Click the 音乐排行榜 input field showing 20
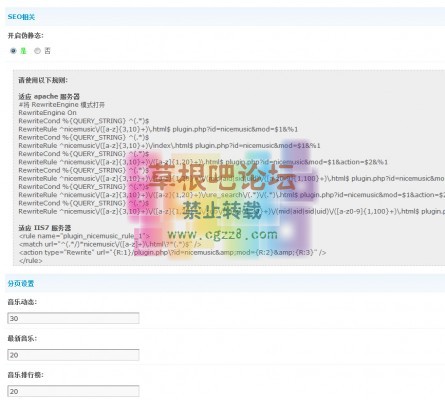 tap(73, 391)
